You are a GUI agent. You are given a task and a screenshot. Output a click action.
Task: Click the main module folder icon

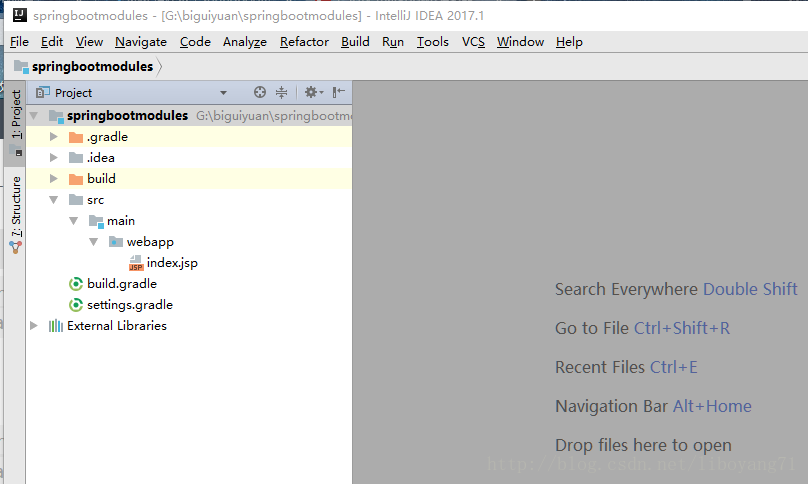[x=96, y=221]
